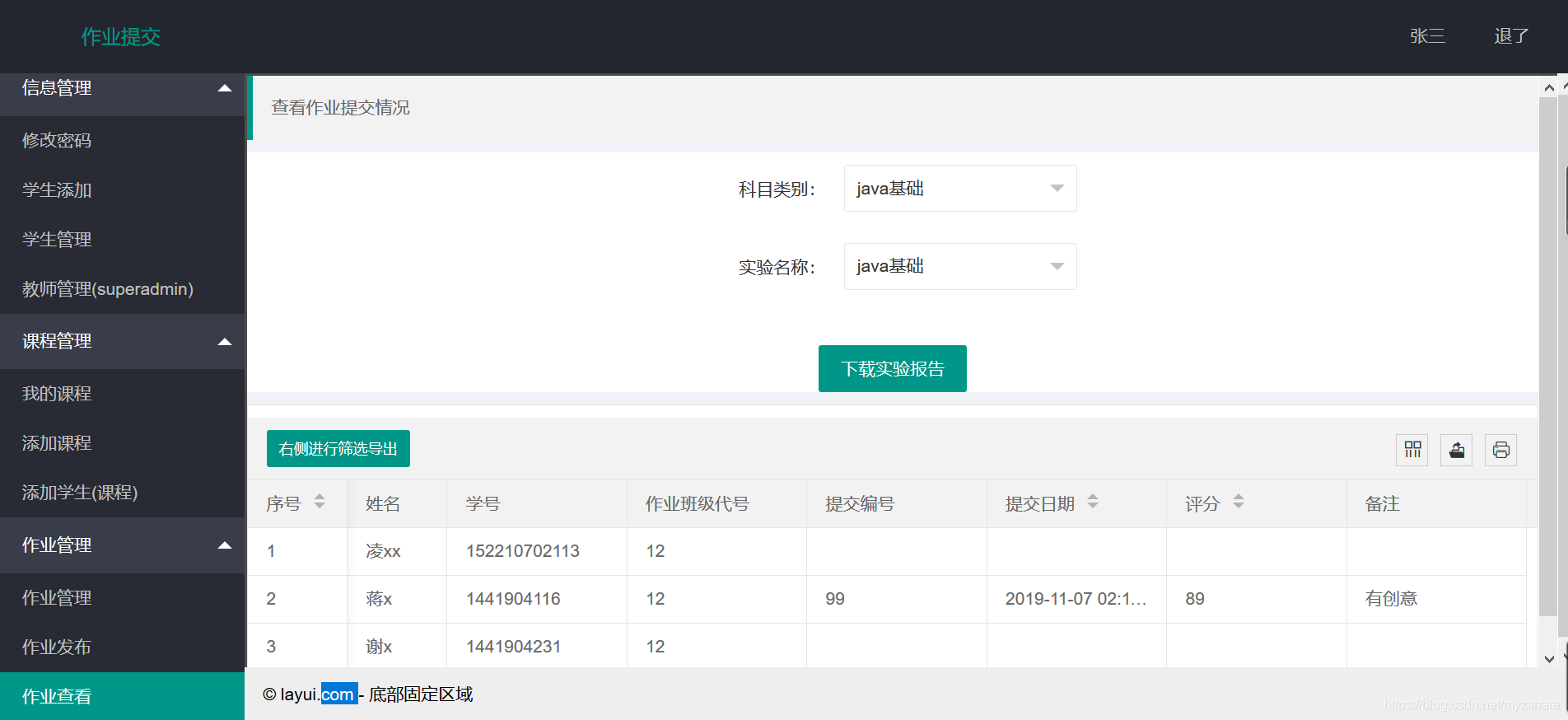Click submission date 2019-11-07 cell
The width and height of the screenshot is (1568, 720).
point(1076,599)
